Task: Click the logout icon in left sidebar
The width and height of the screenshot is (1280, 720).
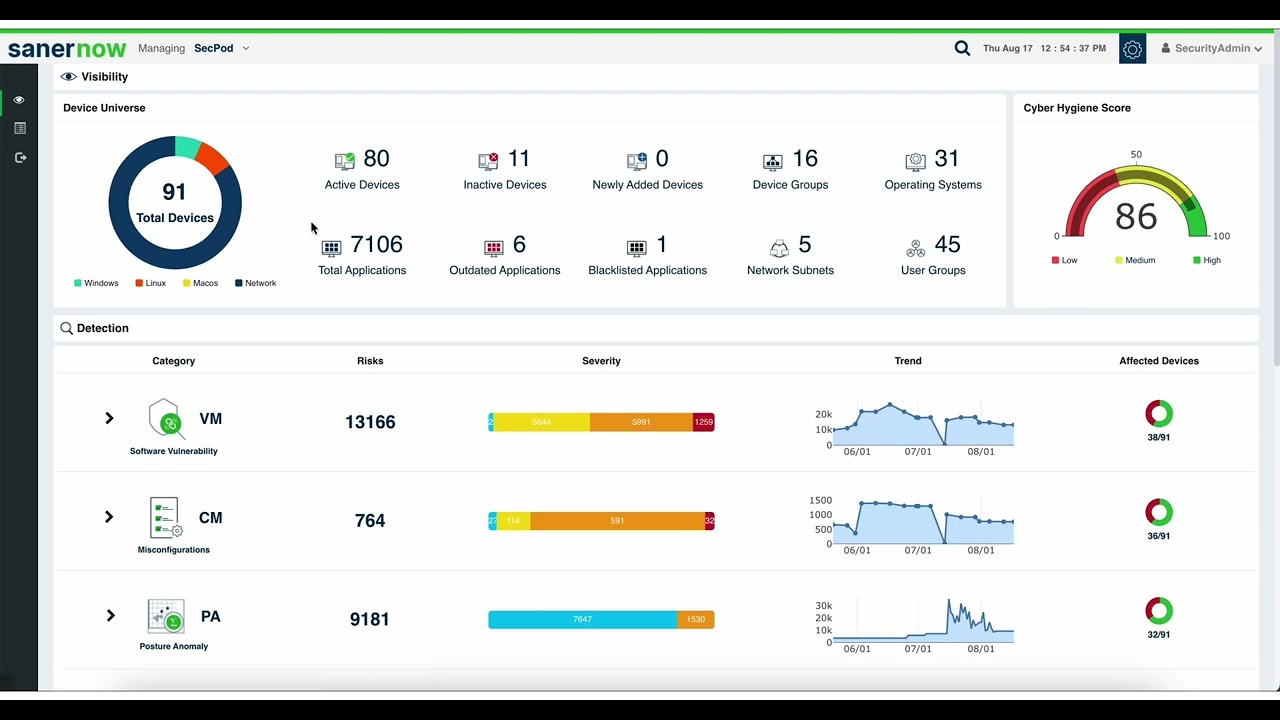Action: point(19,158)
